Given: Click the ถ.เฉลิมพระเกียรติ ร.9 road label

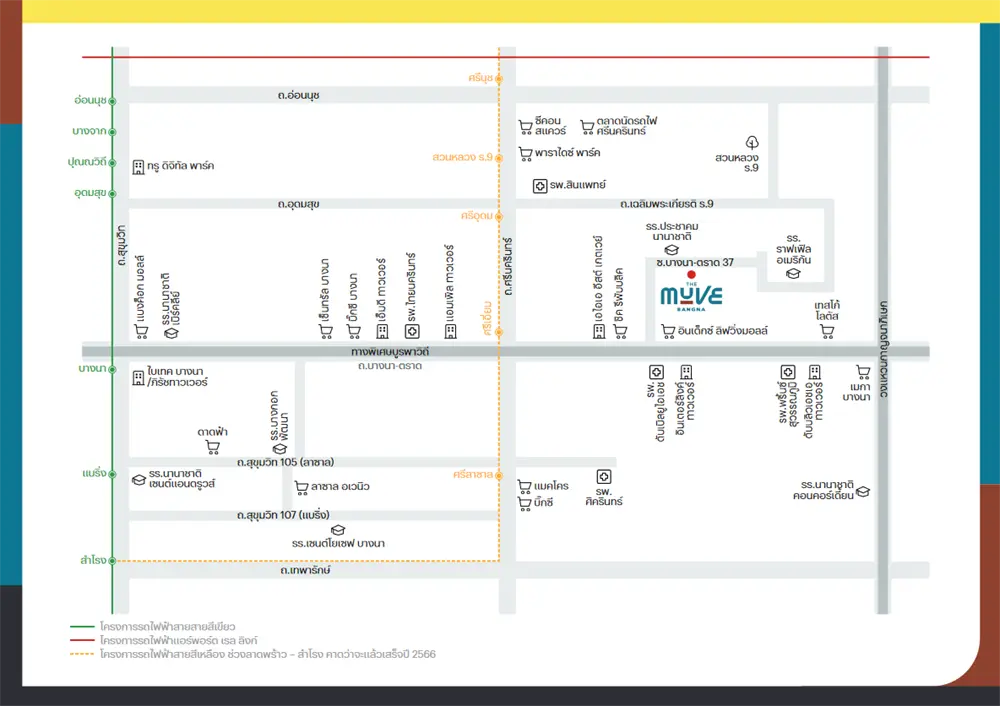Looking at the screenshot, I should click(x=666, y=204).
